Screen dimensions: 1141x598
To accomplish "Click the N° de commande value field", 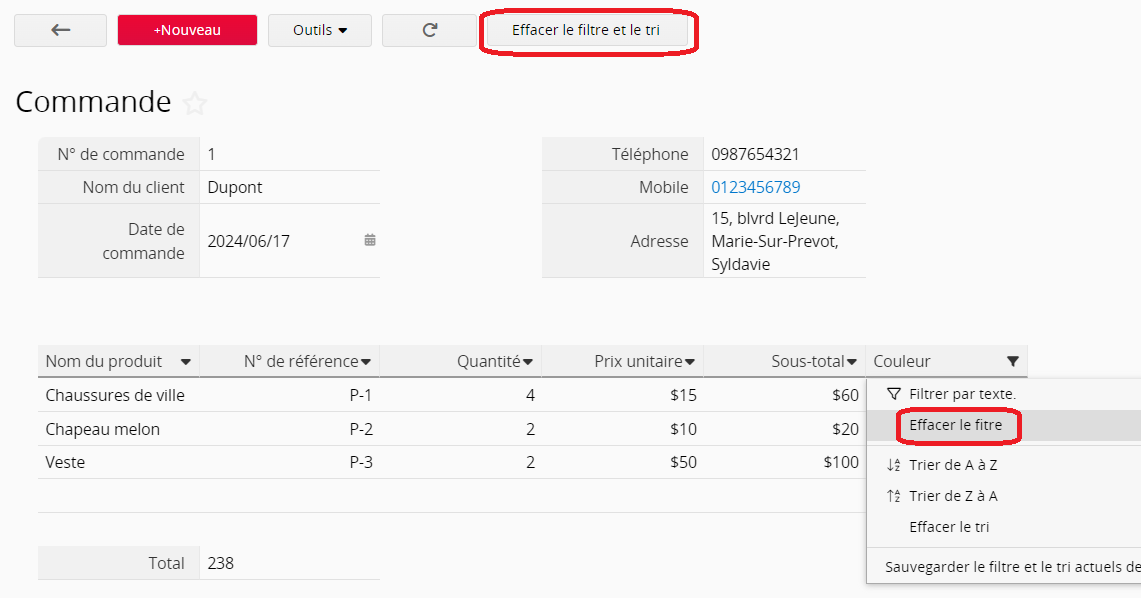I will 290,154.
